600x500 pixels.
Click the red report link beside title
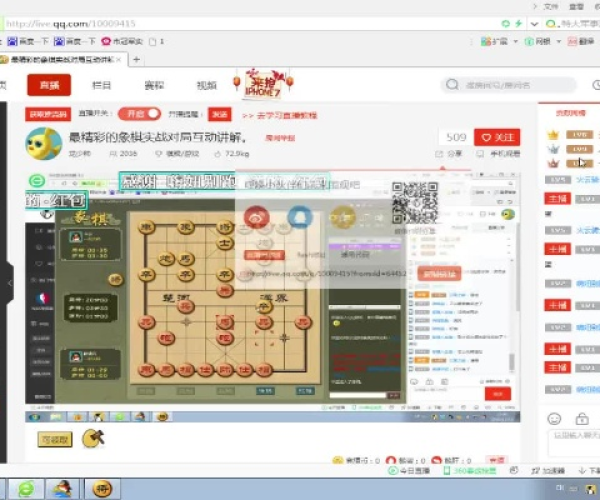click(x=280, y=138)
